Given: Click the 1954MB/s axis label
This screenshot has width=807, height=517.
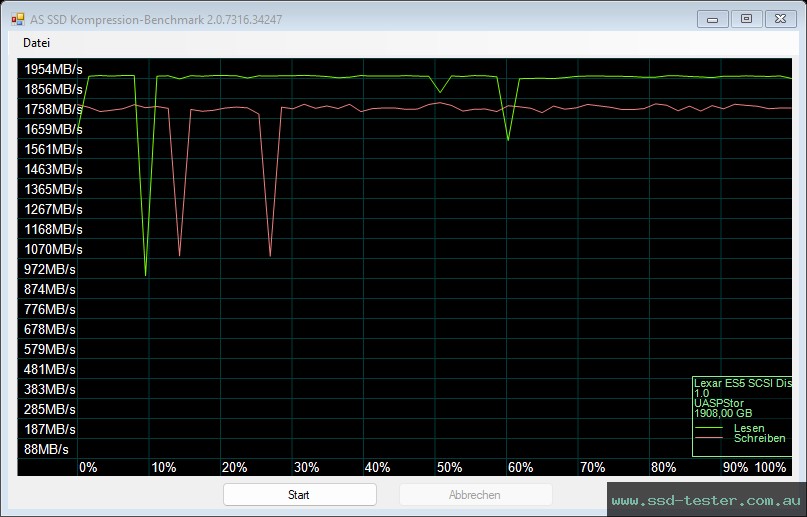Looking at the screenshot, I should click(x=53, y=69).
